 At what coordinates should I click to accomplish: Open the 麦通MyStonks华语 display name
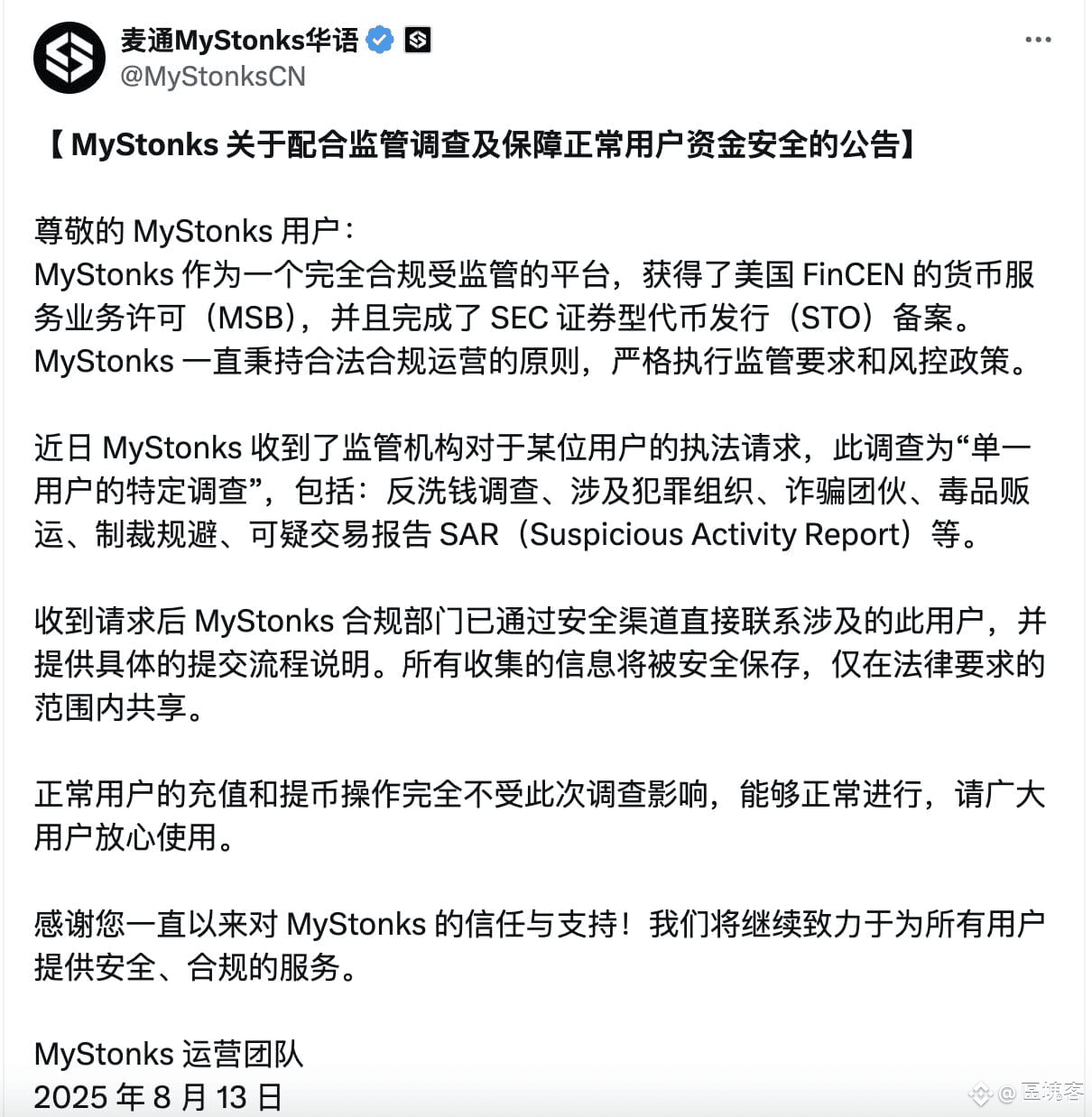pos(240,40)
